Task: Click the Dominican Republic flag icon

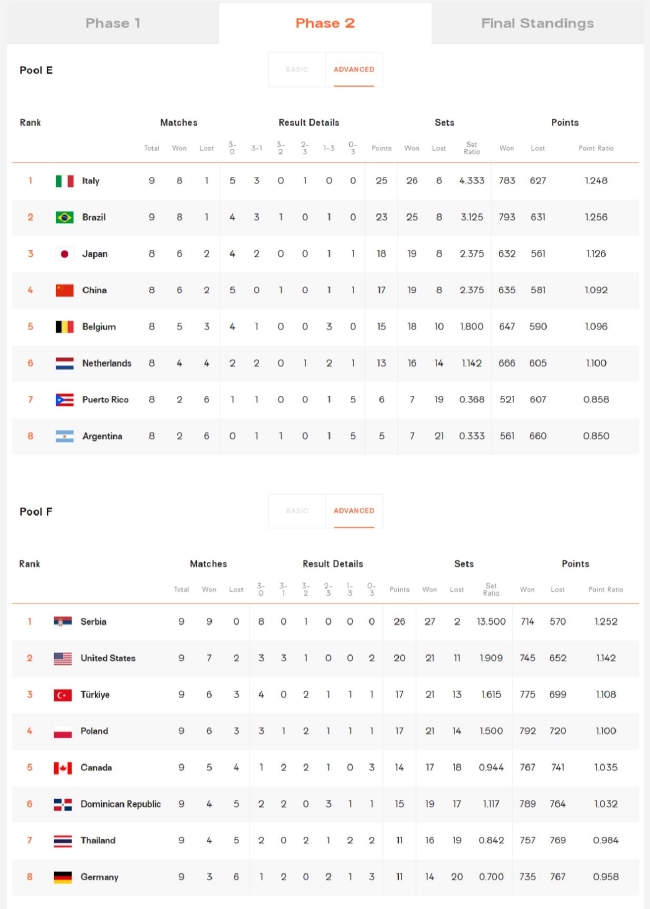Action: coord(63,804)
